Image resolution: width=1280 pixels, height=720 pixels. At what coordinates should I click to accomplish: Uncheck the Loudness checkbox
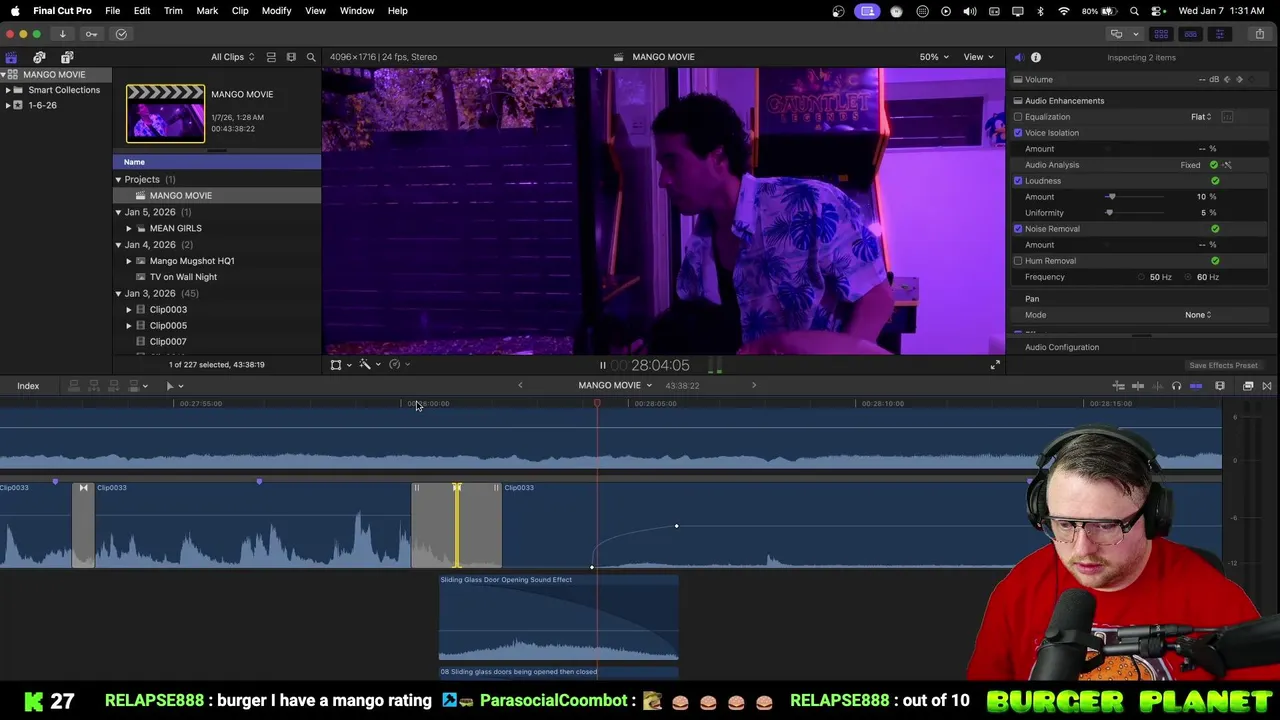1018,181
